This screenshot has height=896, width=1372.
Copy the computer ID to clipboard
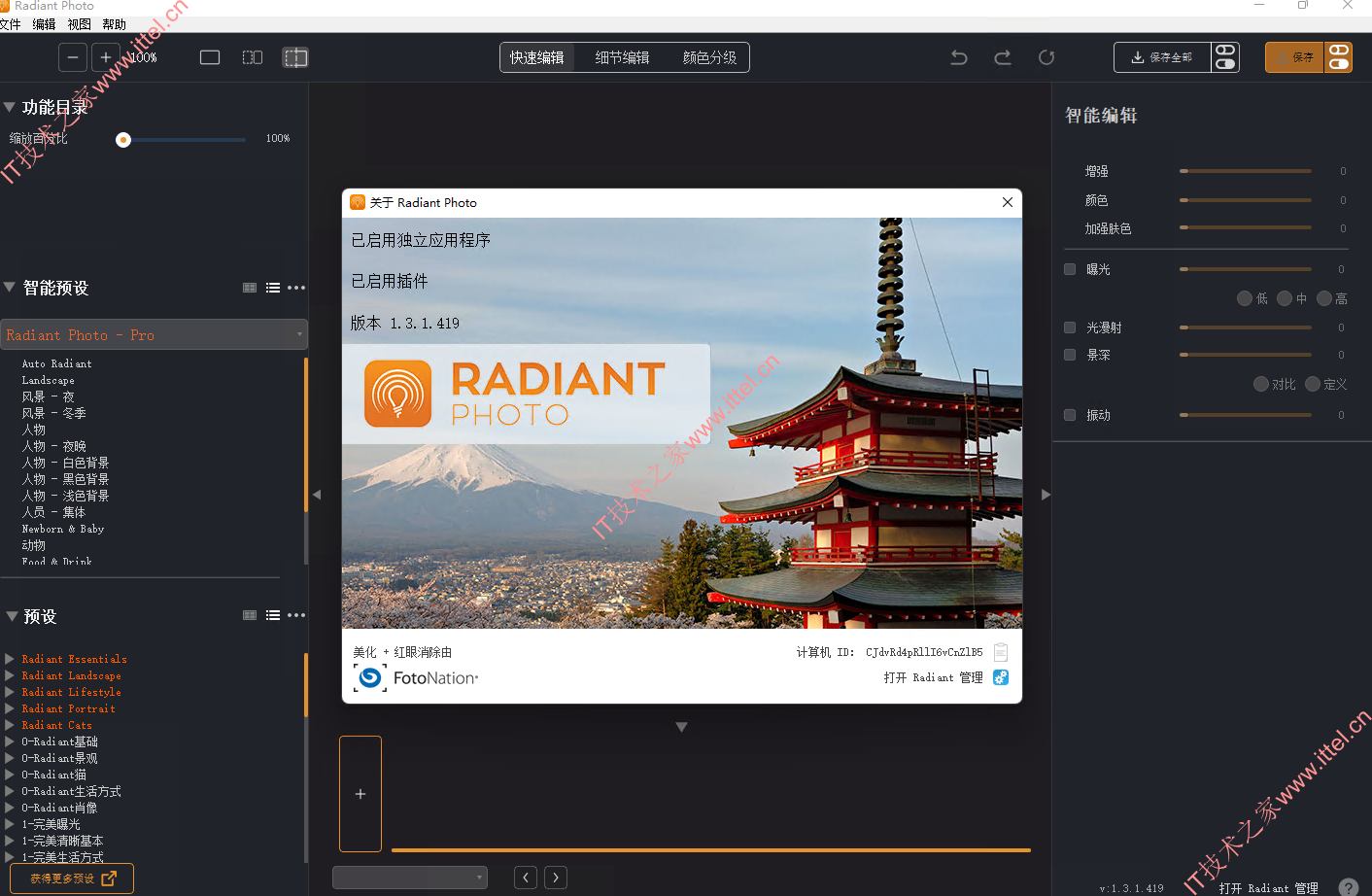pyautogui.click(x=1001, y=652)
